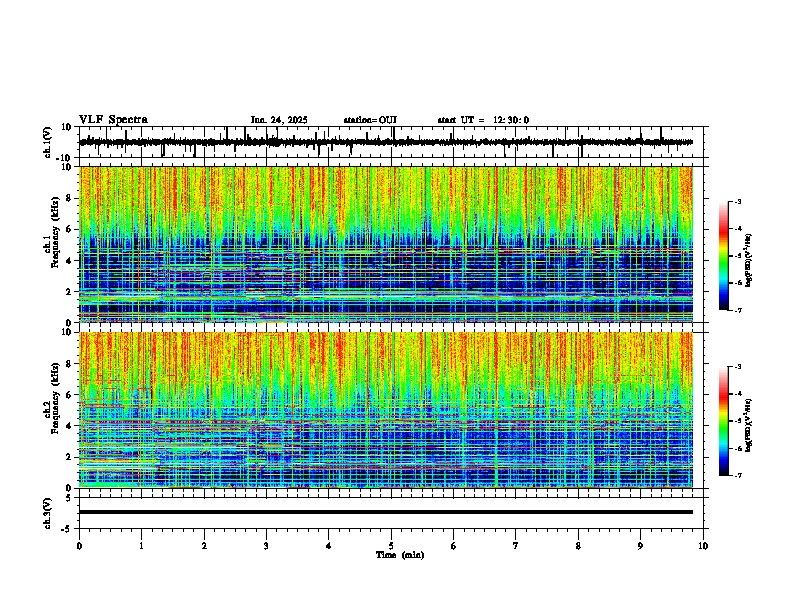Image resolution: width=792 pixels, height=612 pixels.
Task: Click time axis tick label 0
Action: pyautogui.click(x=79, y=546)
